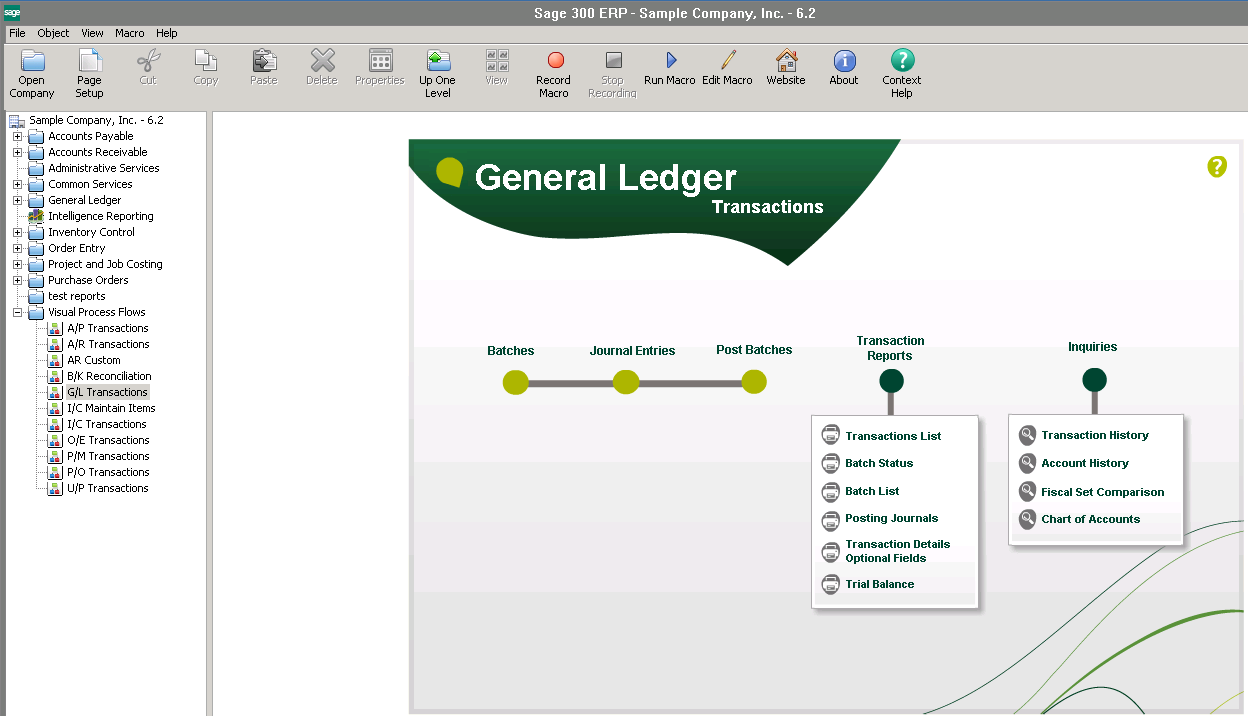Select AR Custom process flow

[x=94, y=360]
